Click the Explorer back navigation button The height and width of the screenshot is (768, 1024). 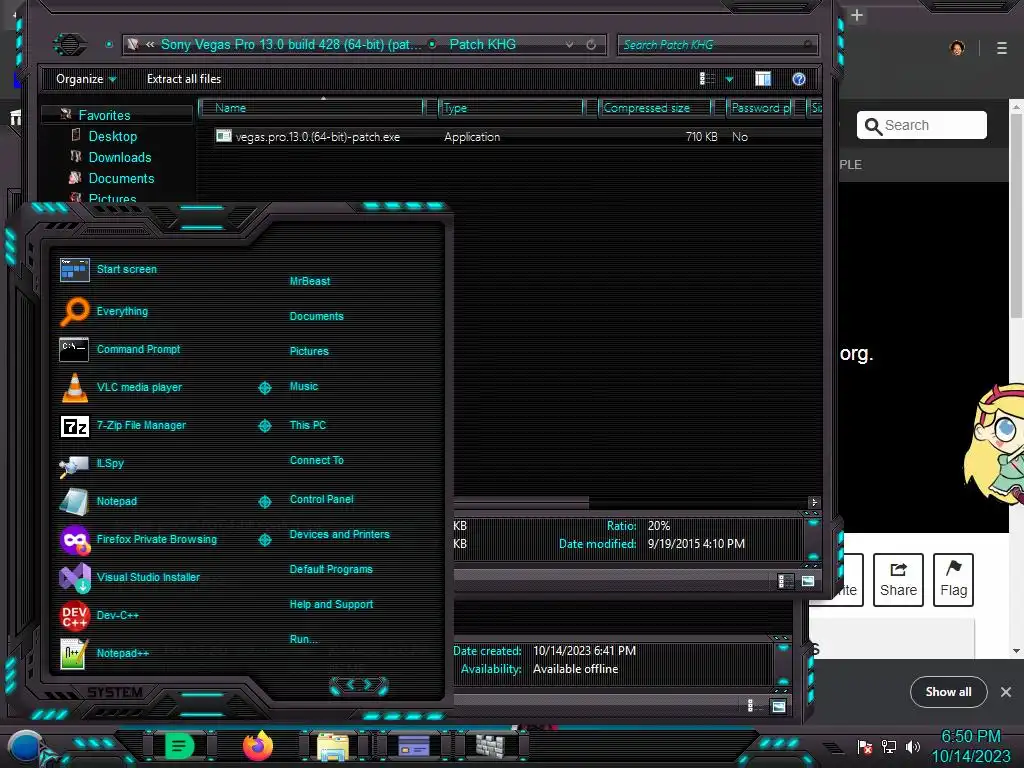(70, 44)
